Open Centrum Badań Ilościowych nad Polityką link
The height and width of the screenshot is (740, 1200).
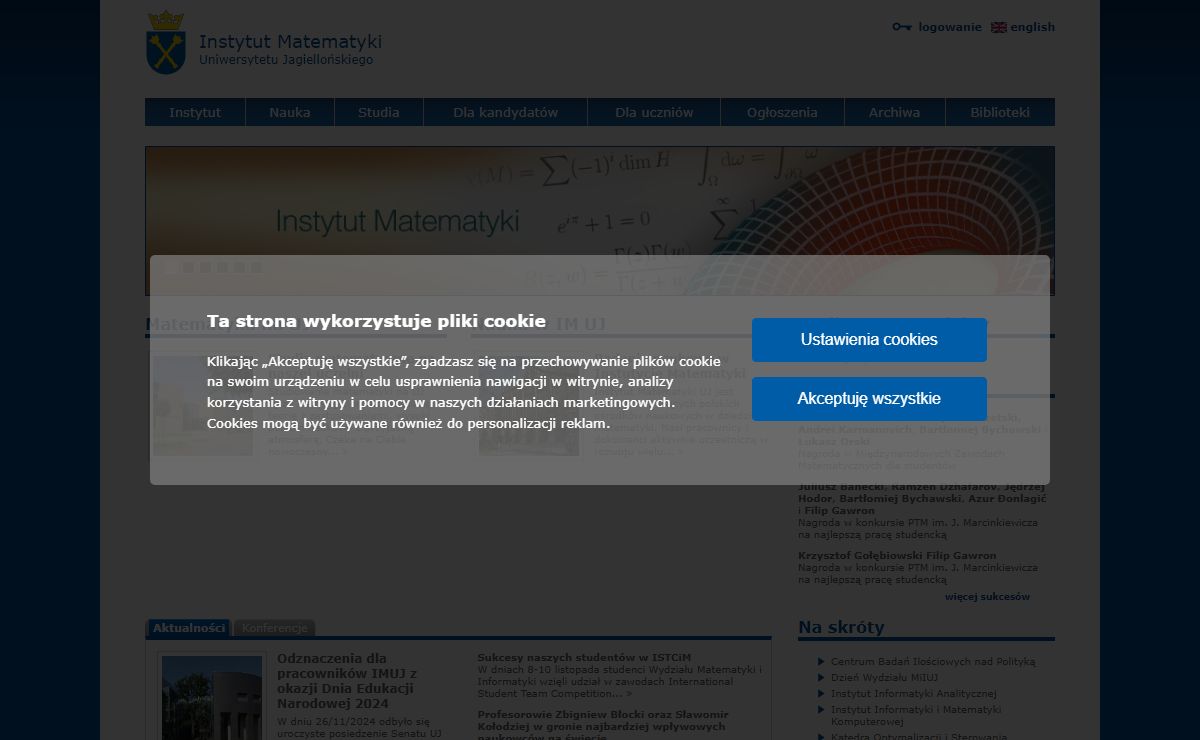933,662
